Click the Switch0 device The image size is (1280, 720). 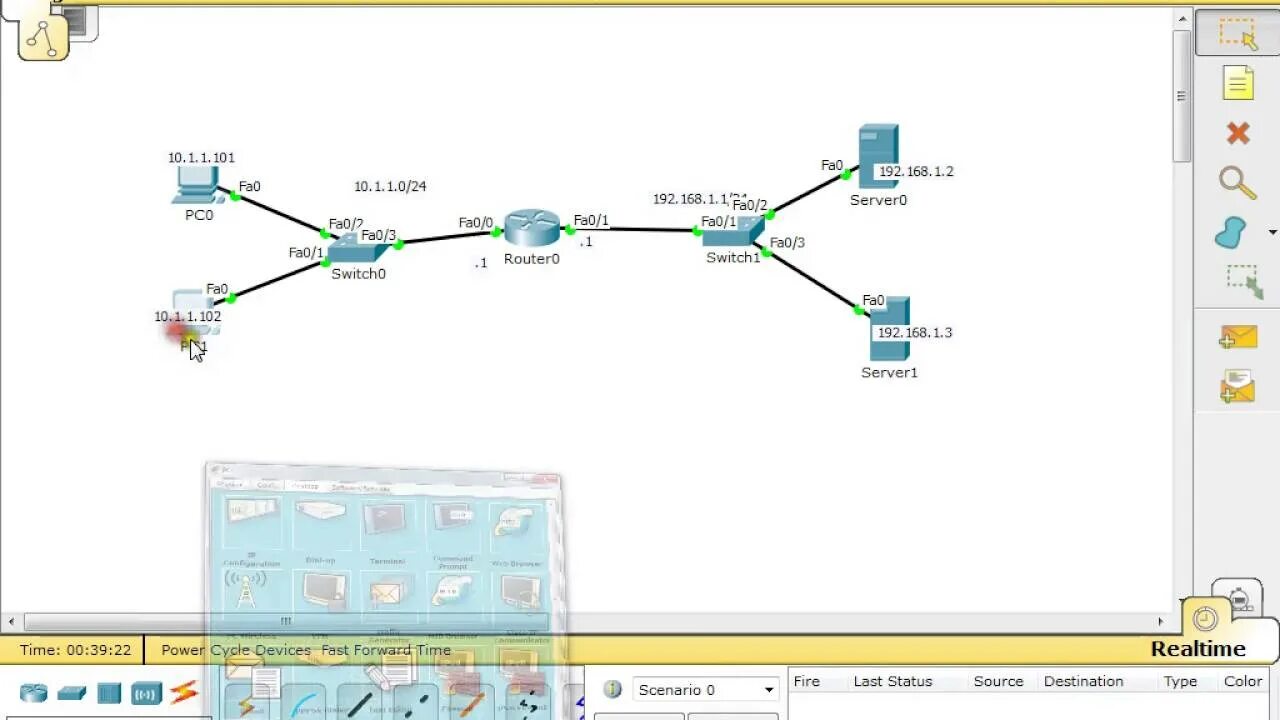[x=357, y=248]
